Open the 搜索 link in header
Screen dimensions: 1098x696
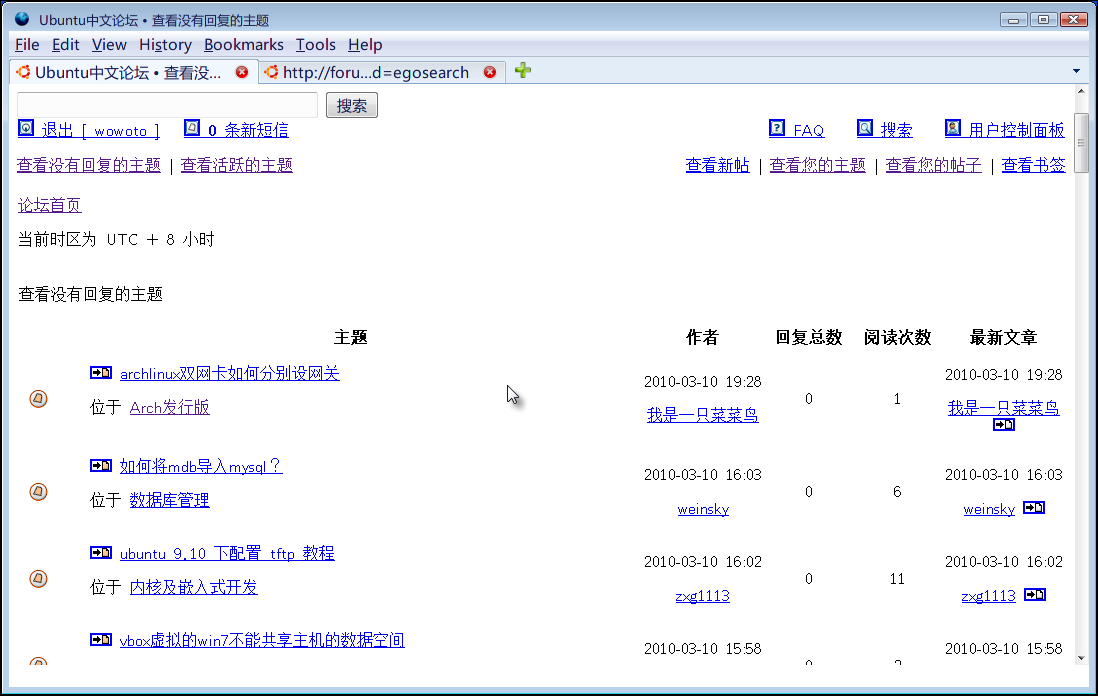[x=896, y=130]
